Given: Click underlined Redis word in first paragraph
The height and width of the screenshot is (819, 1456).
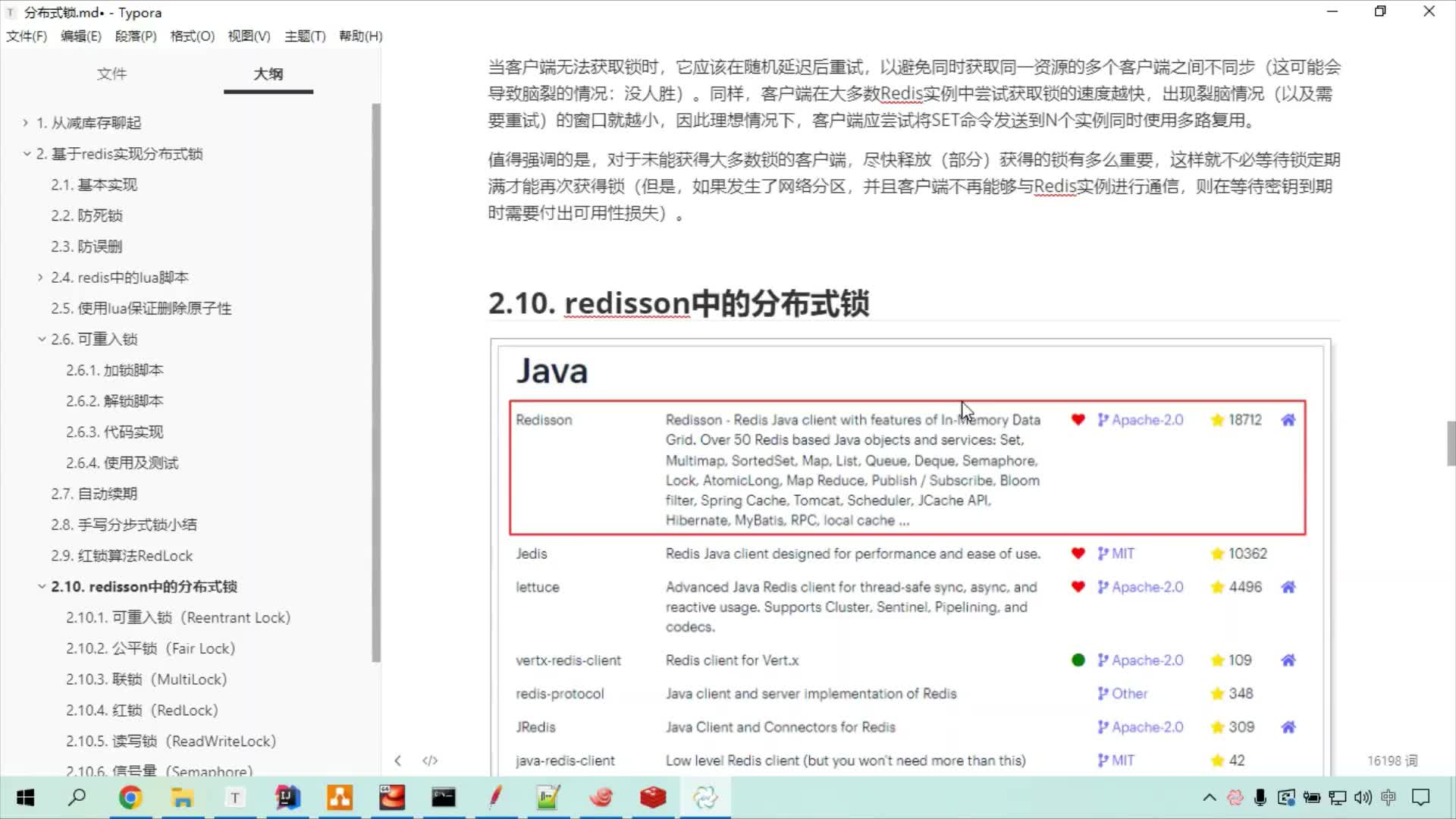Looking at the screenshot, I should (902, 94).
